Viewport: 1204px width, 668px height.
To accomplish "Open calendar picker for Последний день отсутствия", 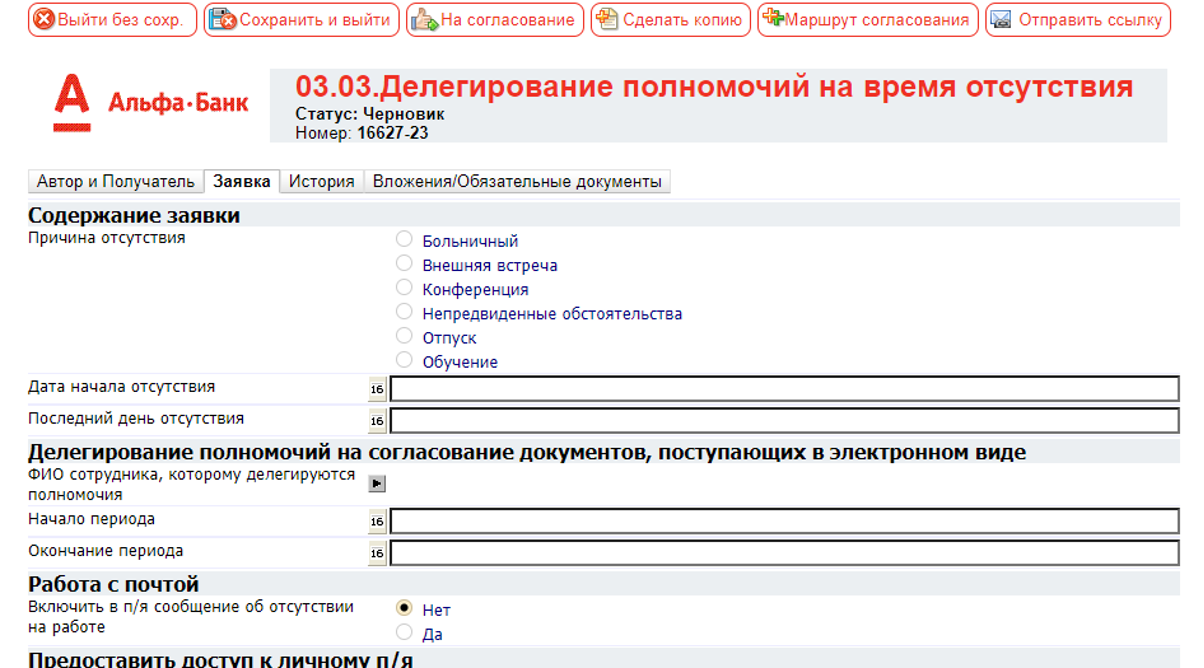I will [x=377, y=421].
